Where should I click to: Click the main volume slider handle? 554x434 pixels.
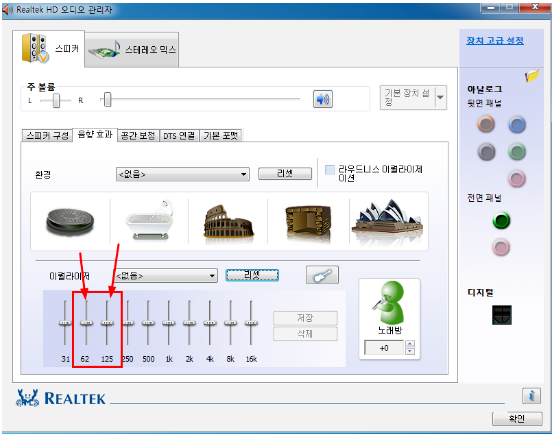[107, 99]
